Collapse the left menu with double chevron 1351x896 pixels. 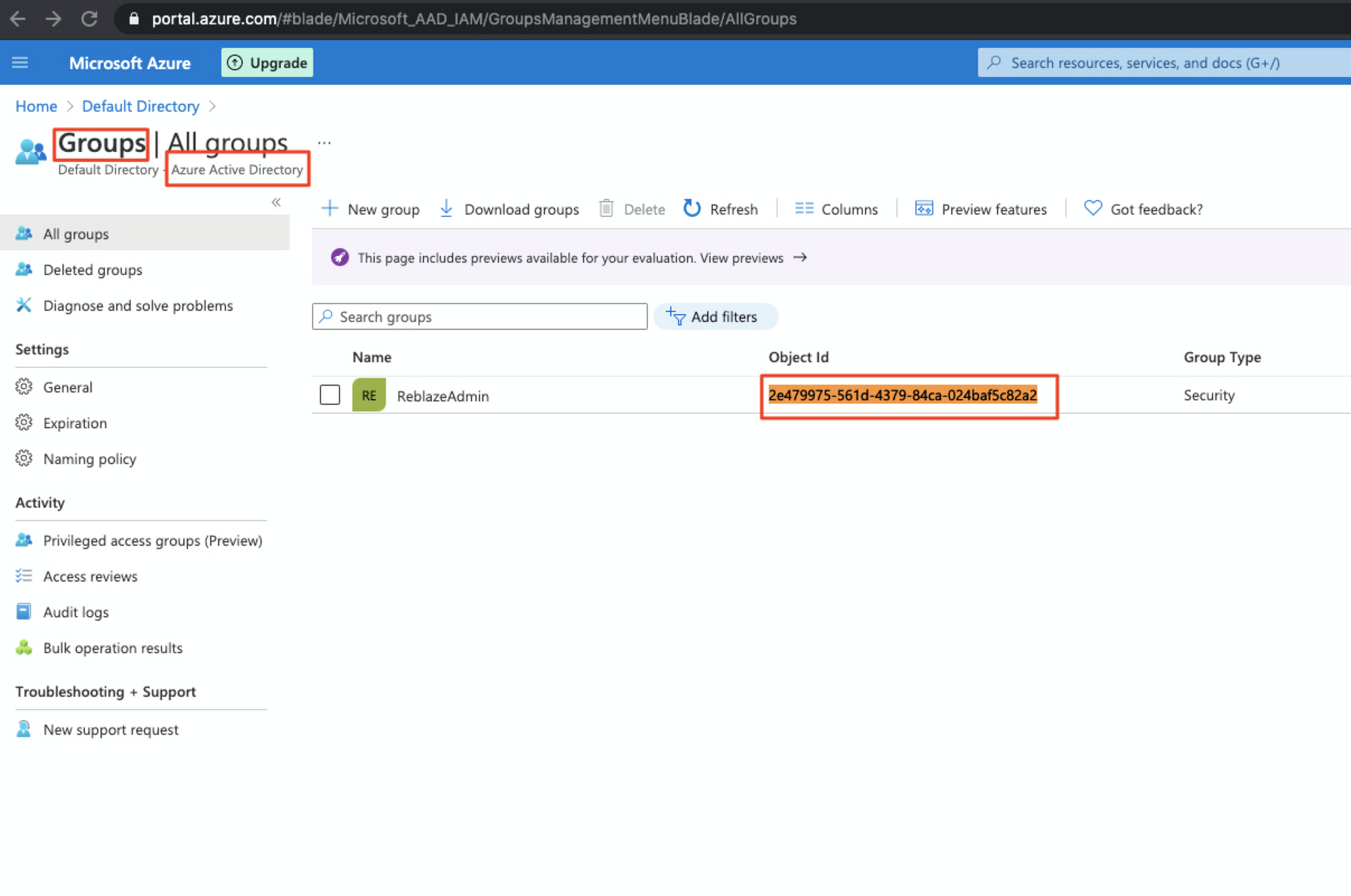tap(276, 202)
